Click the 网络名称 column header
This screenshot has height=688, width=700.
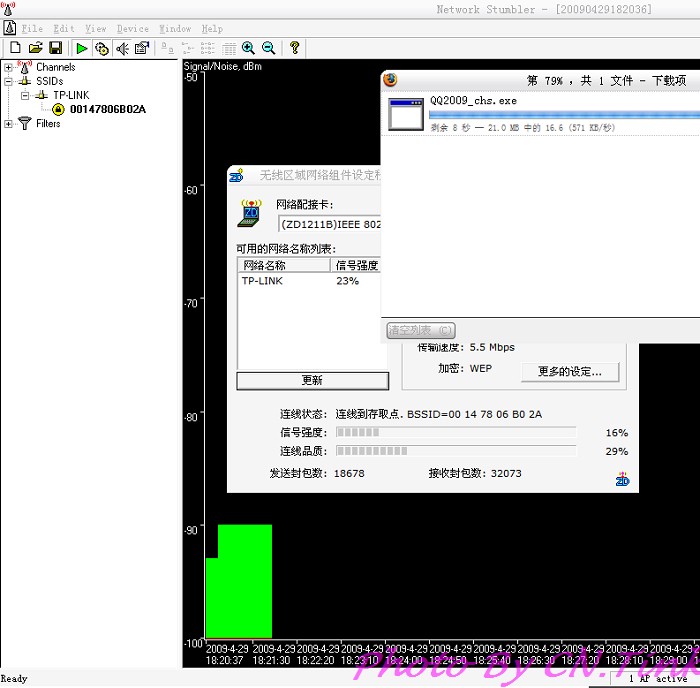284,265
